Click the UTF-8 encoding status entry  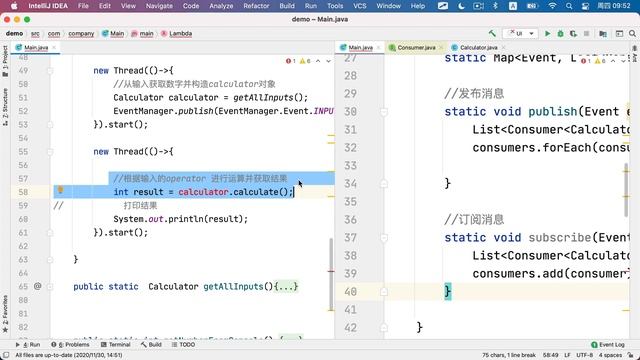[584, 355]
